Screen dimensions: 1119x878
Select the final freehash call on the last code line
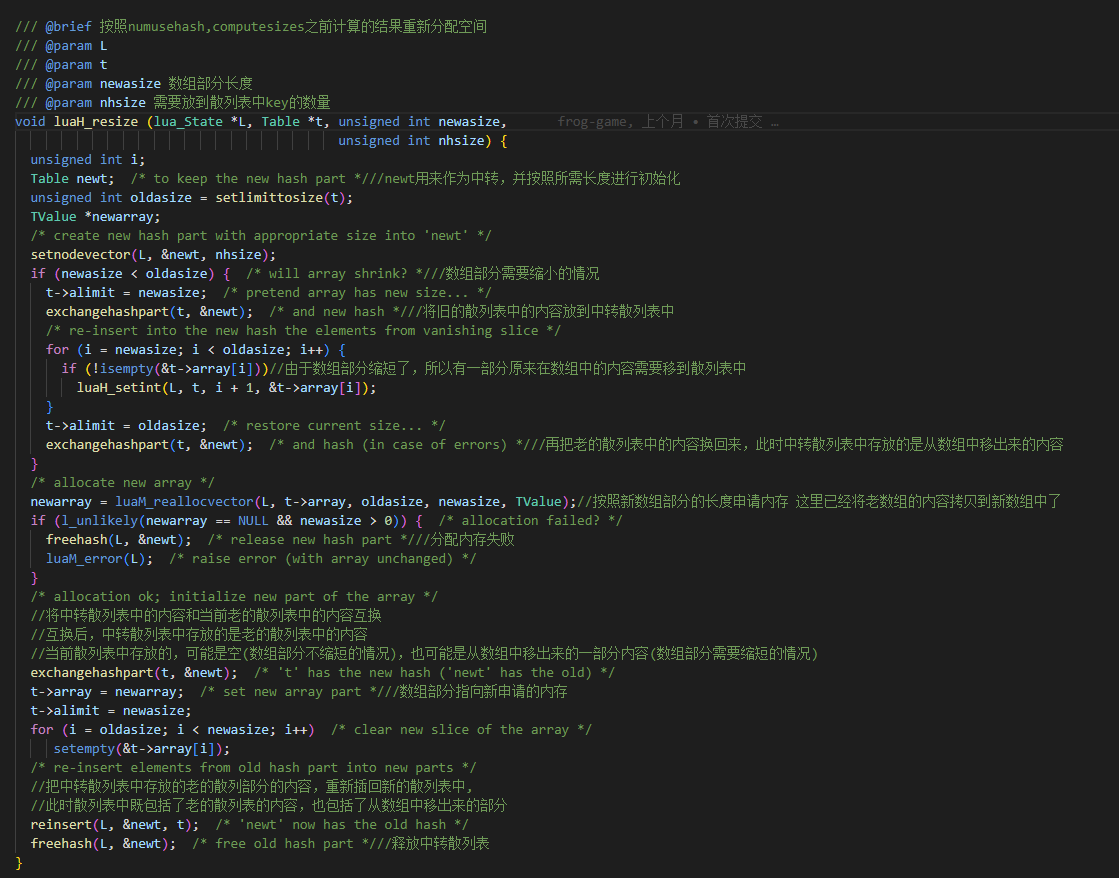pos(60,843)
